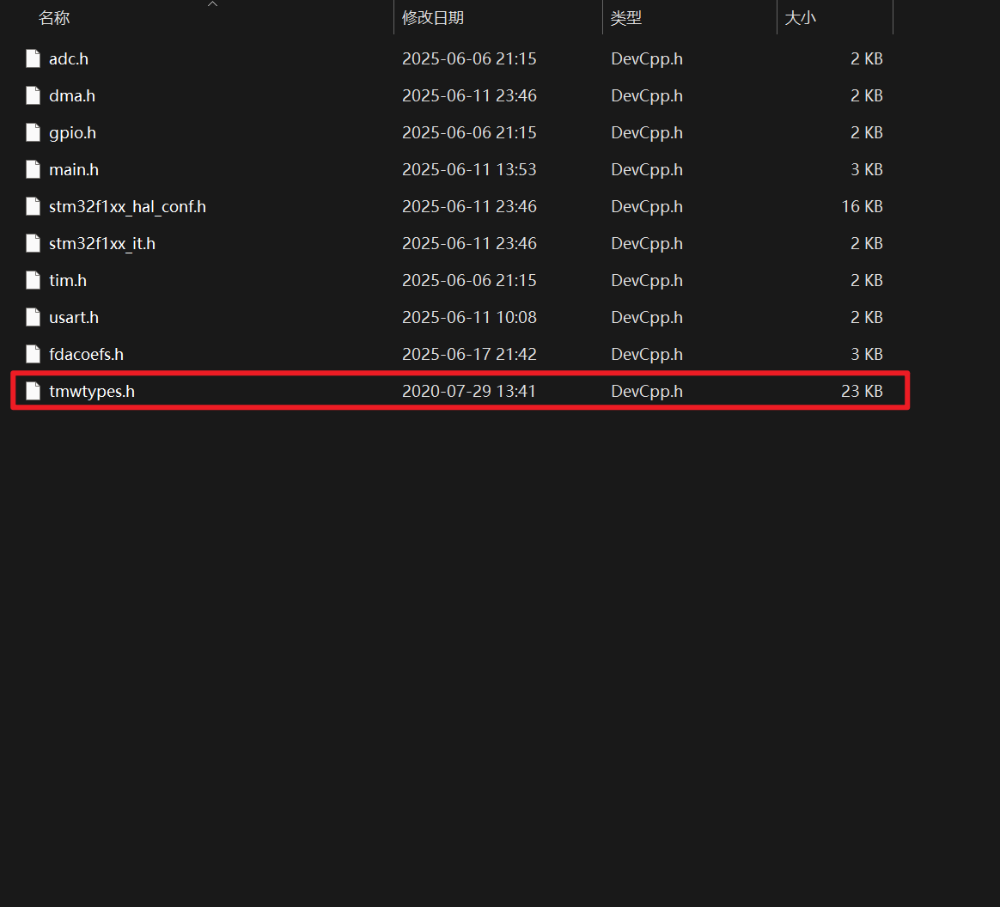Click the 16 KB size value
Image resolution: width=1000 pixels, height=907 pixels.
pyautogui.click(x=862, y=207)
